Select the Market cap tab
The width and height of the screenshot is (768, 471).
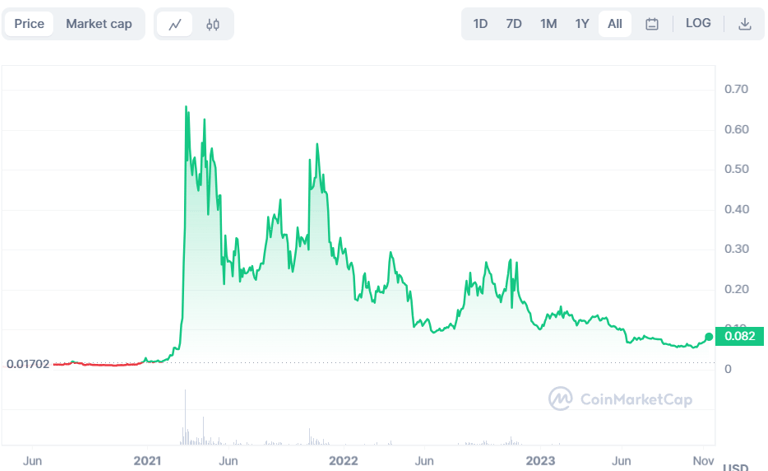coord(99,24)
